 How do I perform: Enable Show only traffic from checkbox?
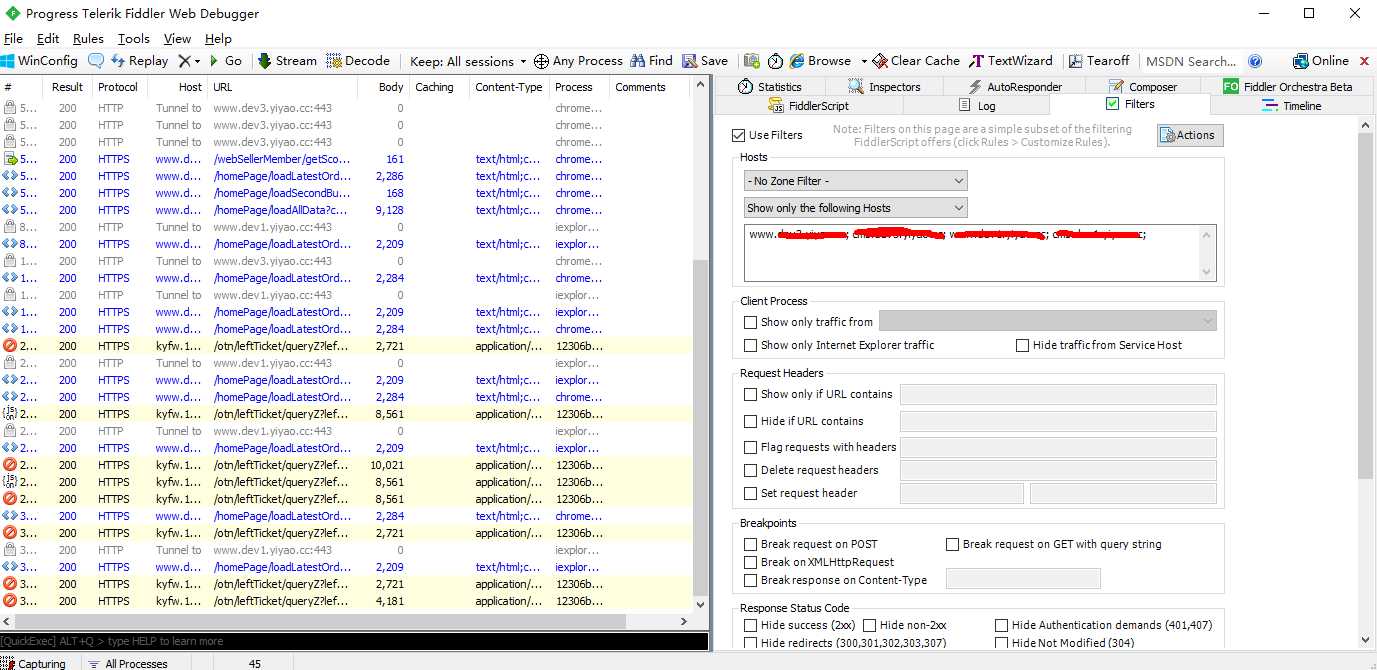(x=751, y=322)
